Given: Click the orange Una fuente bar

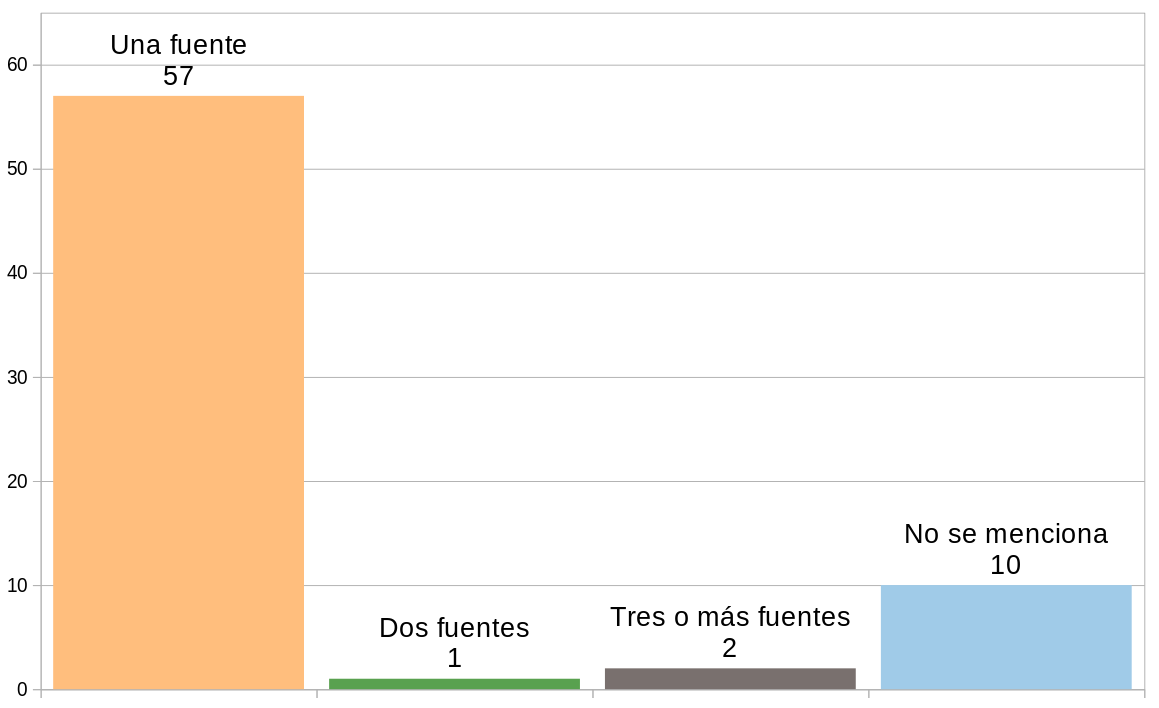Looking at the screenshot, I should click(178, 392).
